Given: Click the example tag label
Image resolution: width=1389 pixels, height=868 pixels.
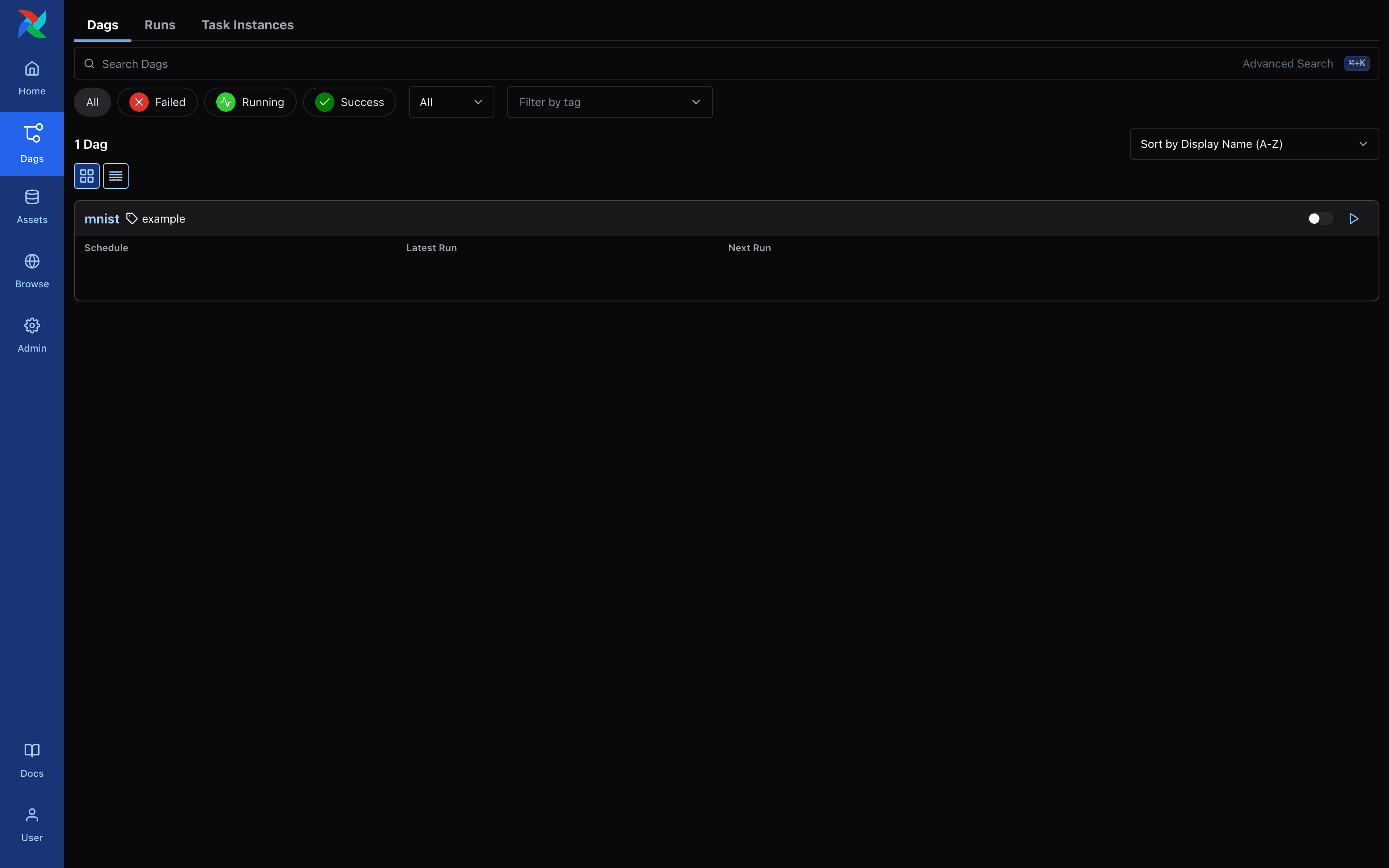Looking at the screenshot, I should [164, 219].
